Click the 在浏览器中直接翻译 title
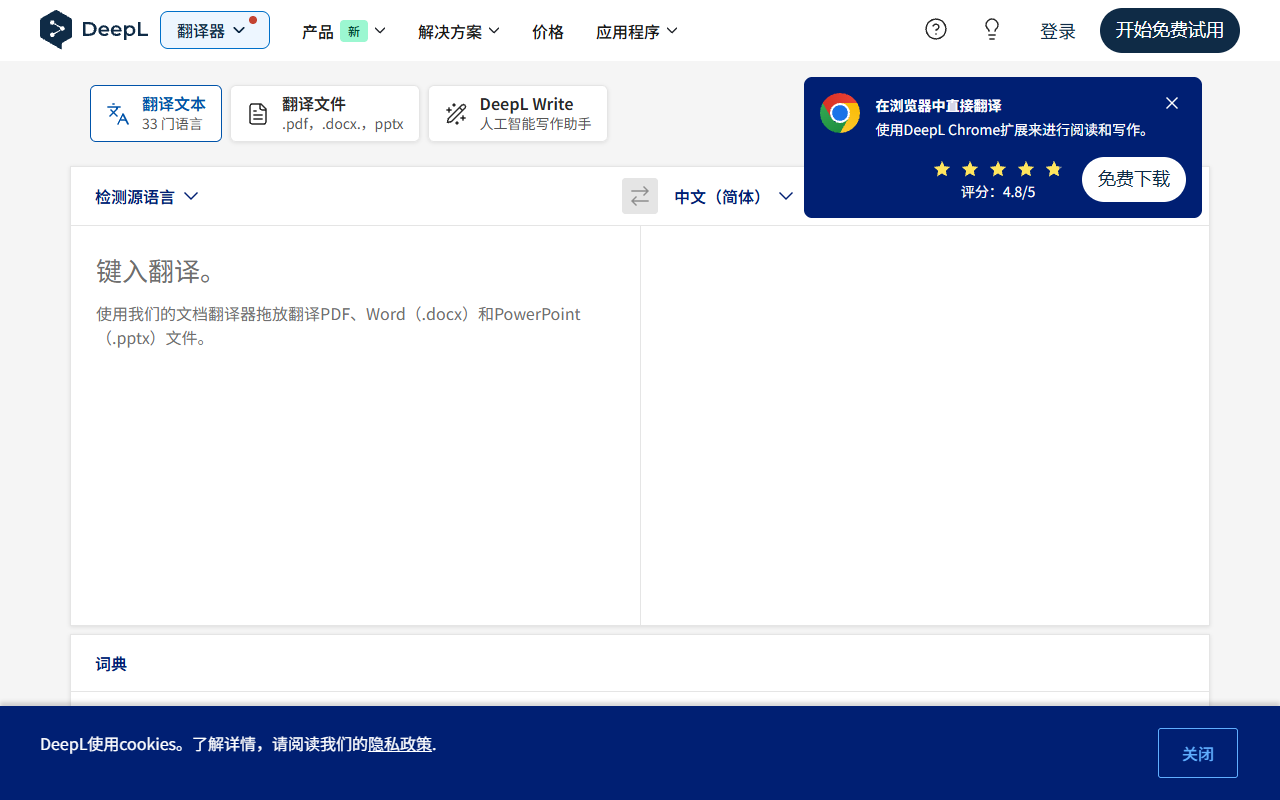This screenshot has width=1280, height=800. click(x=938, y=106)
